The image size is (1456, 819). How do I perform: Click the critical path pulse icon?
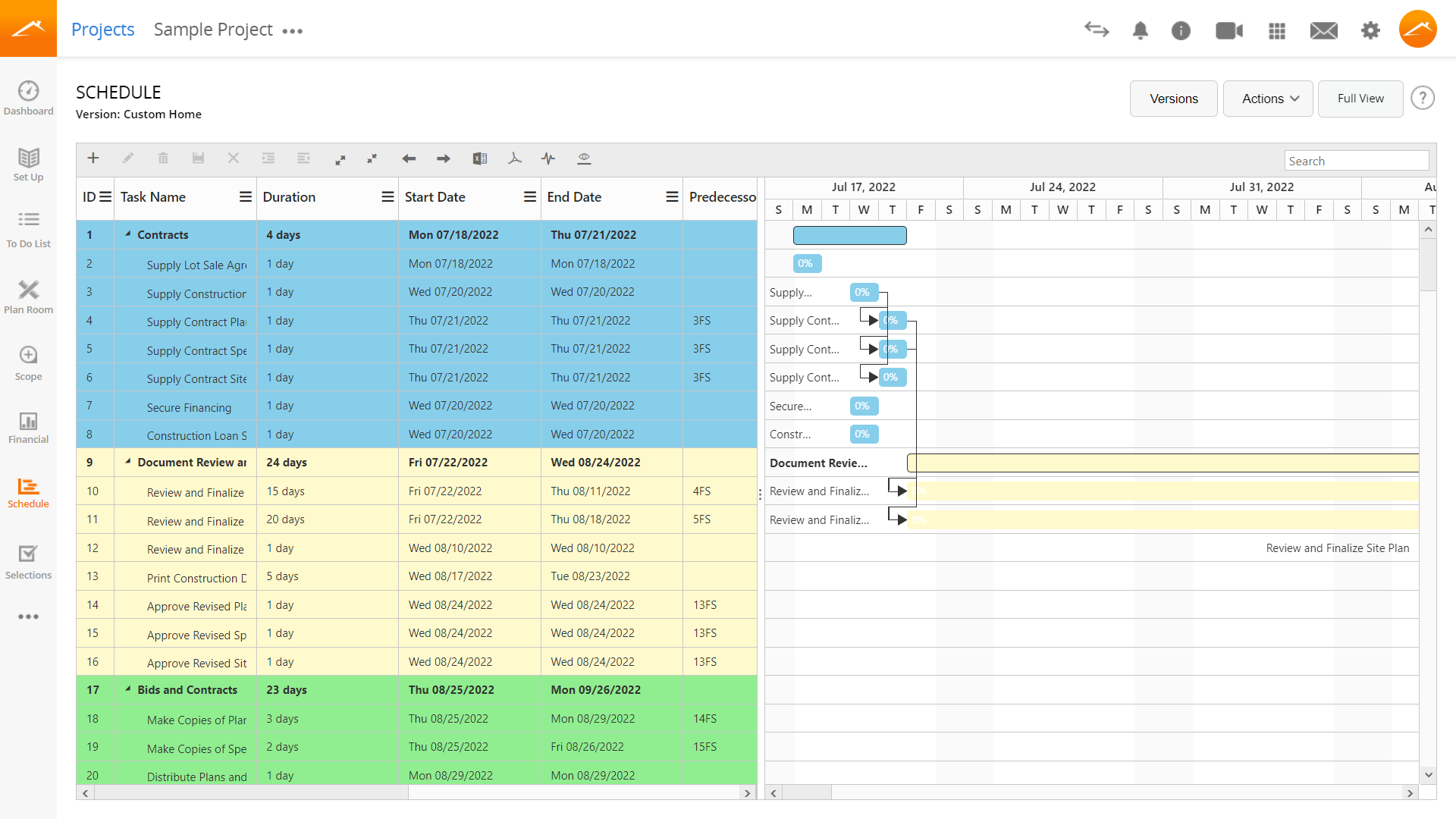tap(548, 158)
